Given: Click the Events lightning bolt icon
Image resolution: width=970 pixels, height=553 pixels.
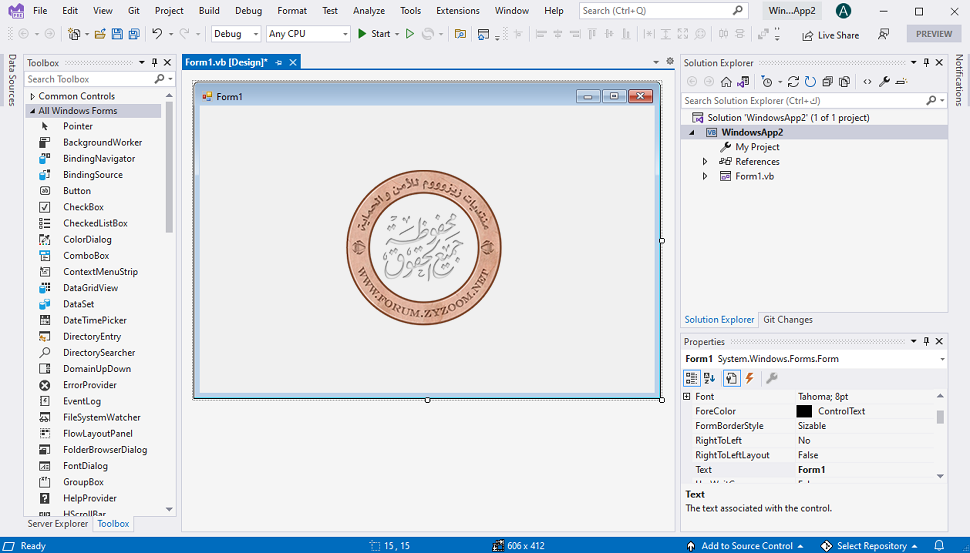Looking at the screenshot, I should point(749,378).
